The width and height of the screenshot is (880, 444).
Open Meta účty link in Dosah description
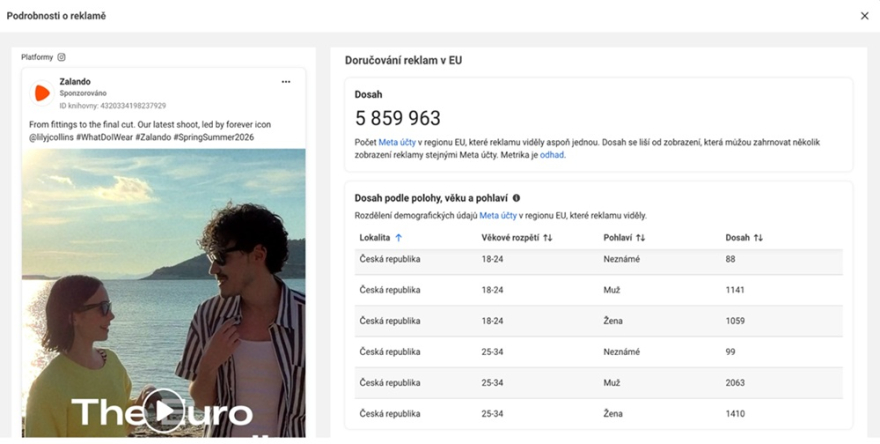pyautogui.click(x=397, y=143)
